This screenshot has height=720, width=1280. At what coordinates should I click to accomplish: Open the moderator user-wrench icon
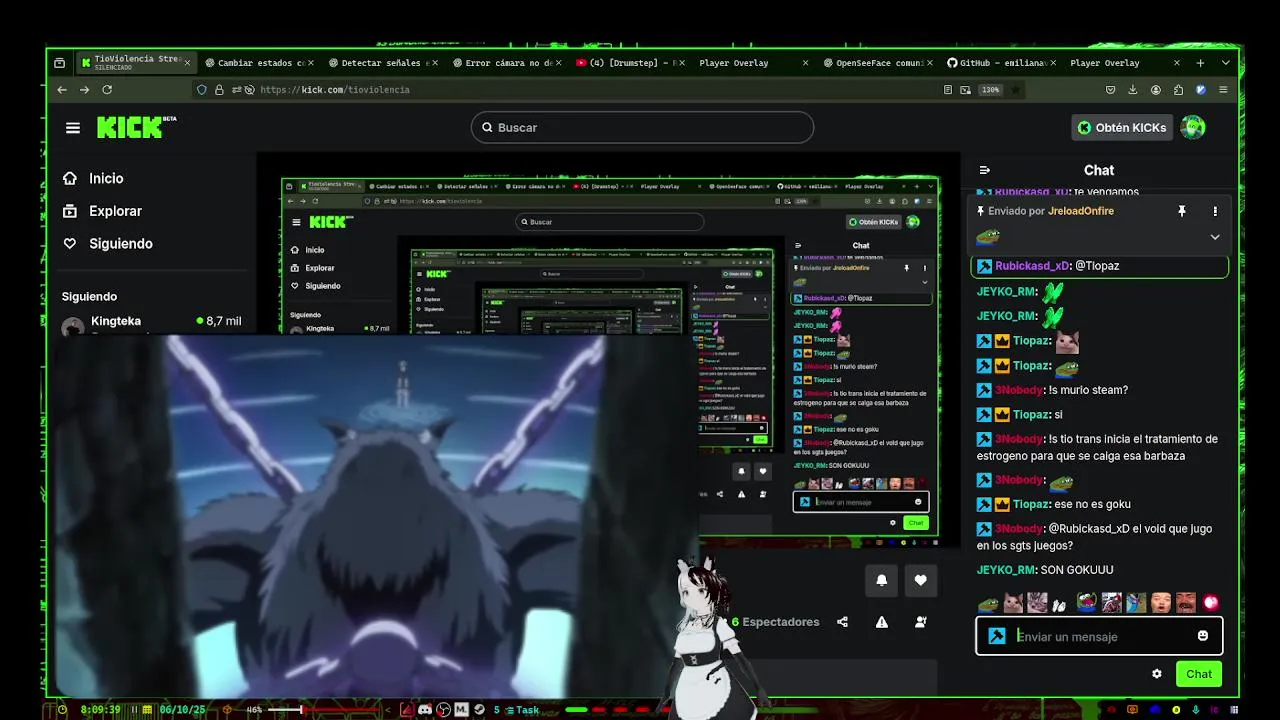[920, 622]
